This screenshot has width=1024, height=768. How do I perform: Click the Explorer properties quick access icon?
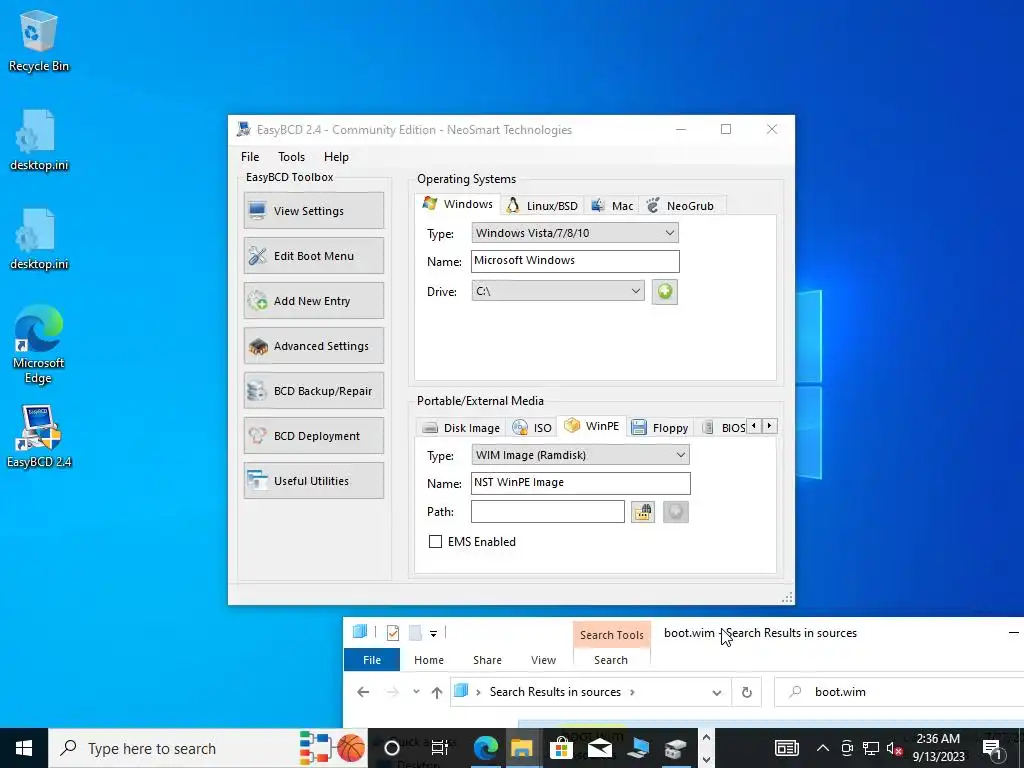pos(392,632)
